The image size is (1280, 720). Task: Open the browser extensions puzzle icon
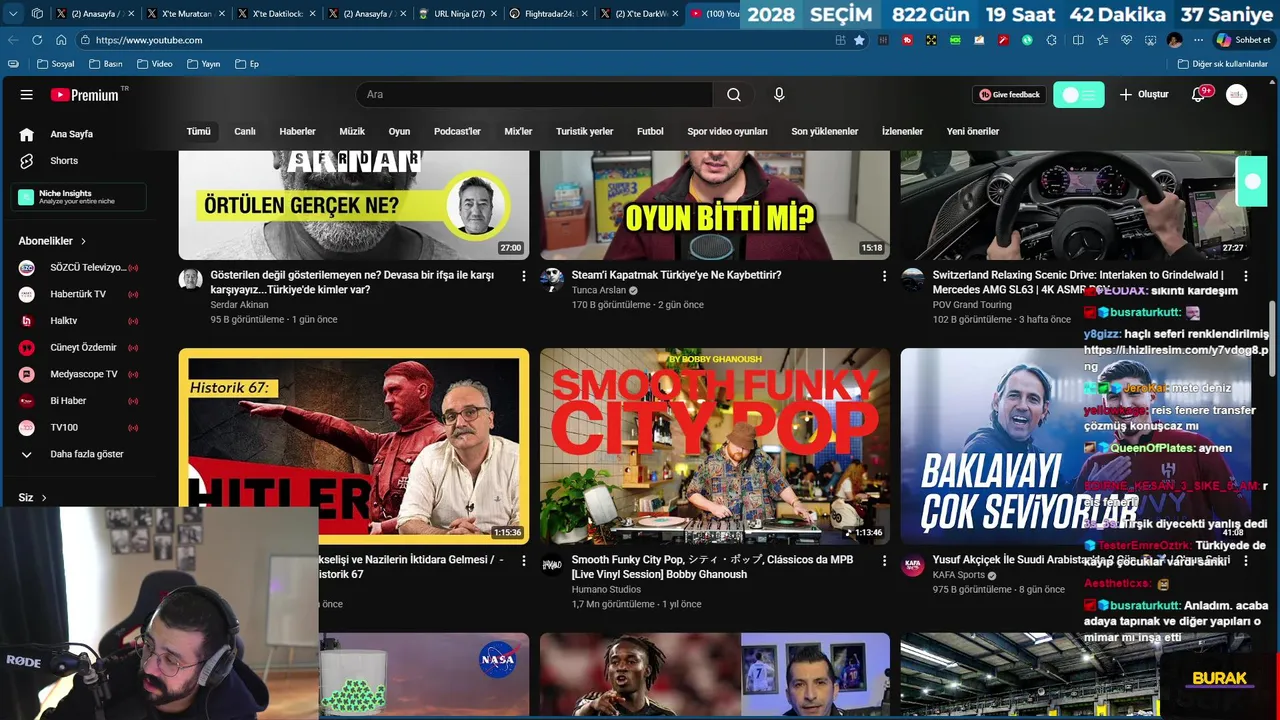pyautogui.click(x=1051, y=40)
